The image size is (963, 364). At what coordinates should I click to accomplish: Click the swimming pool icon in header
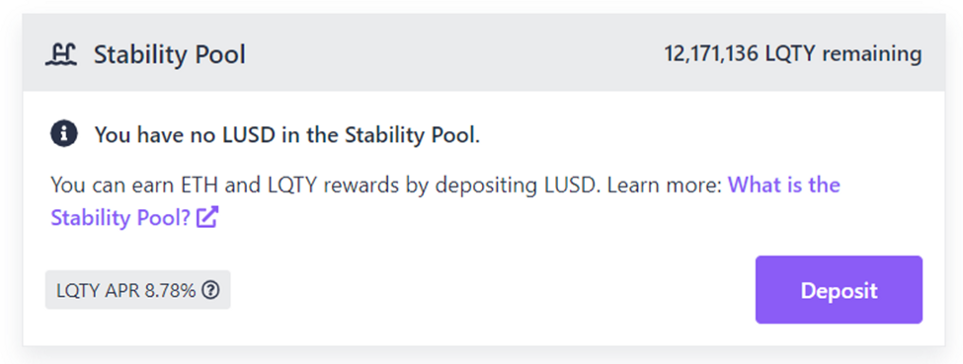(x=61, y=55)
